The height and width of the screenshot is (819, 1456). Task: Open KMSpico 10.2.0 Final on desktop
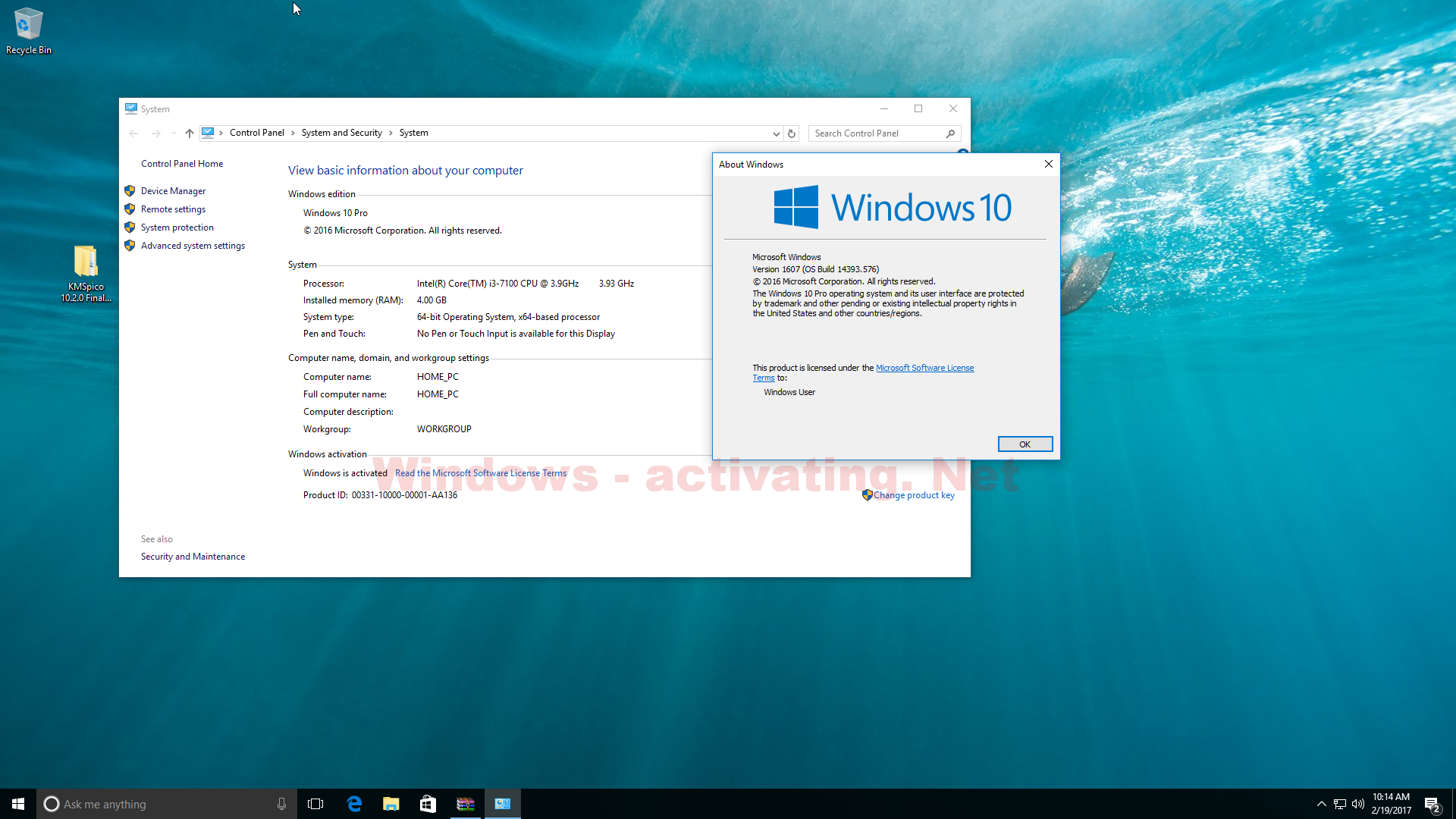point(84,263)
